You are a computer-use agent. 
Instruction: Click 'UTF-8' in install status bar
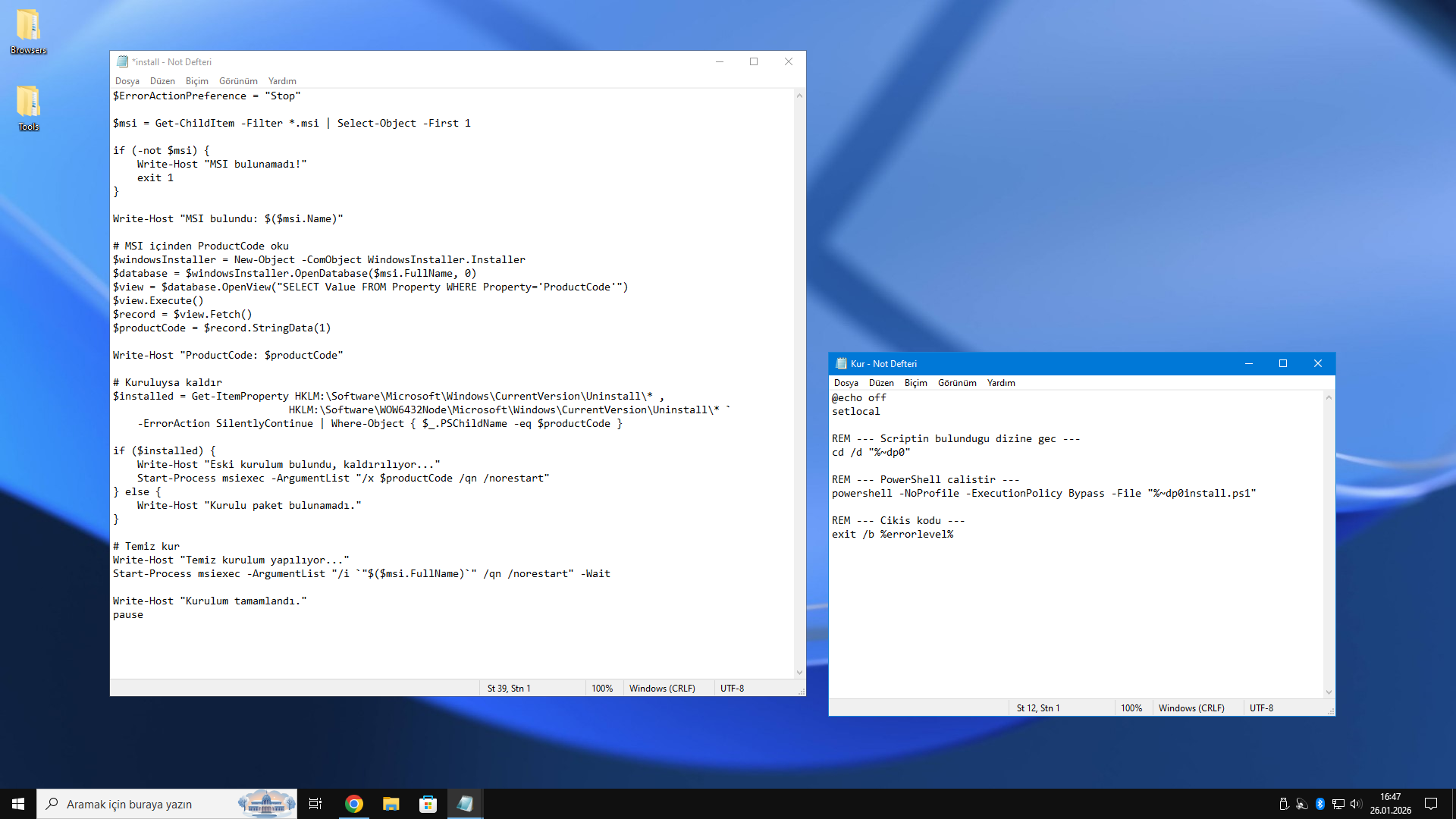point(732,689)
